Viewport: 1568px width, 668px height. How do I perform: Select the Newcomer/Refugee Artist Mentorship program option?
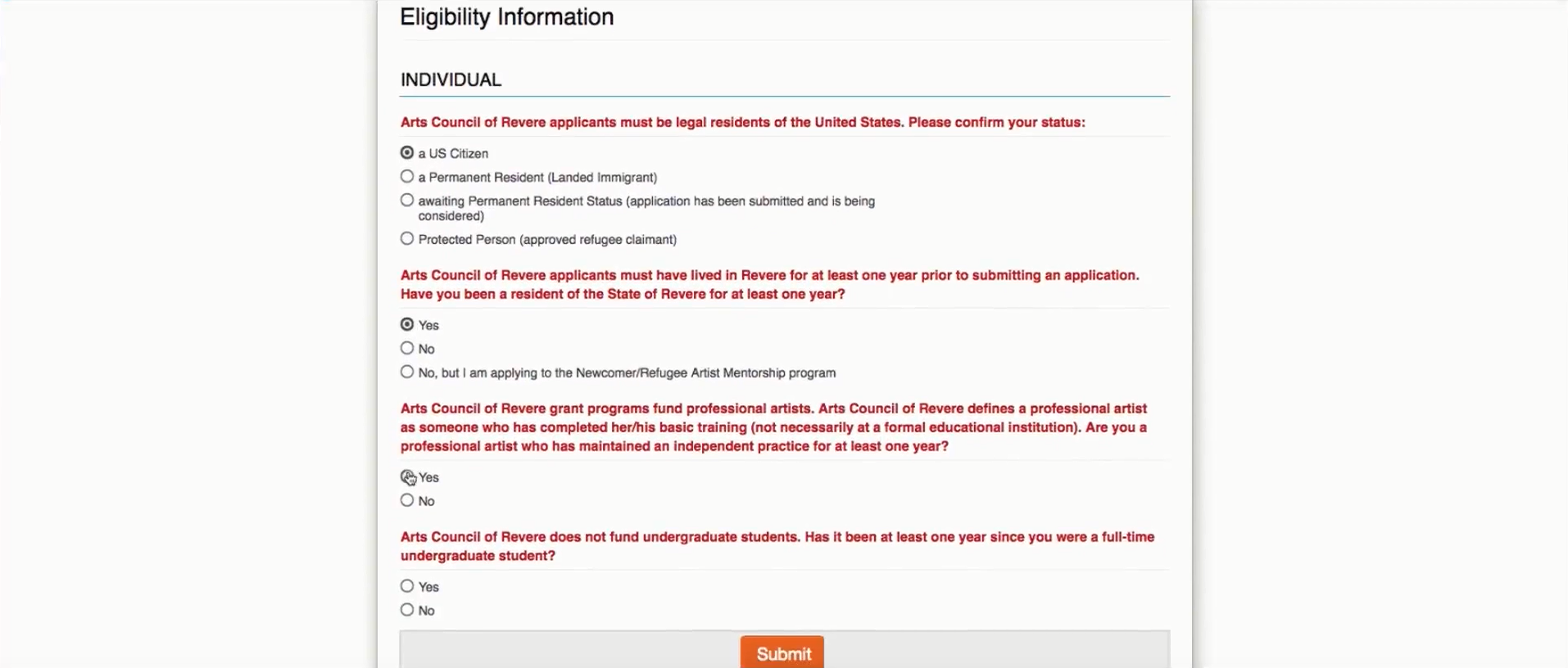tap(407, 372)
